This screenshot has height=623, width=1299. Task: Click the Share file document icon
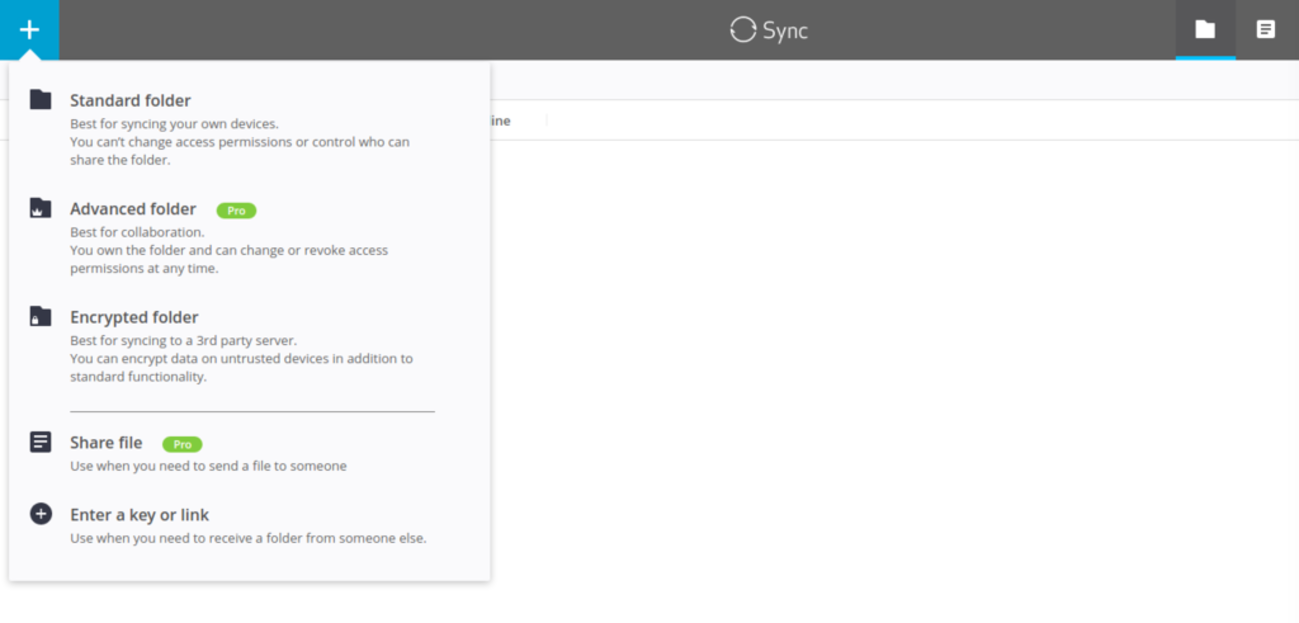pos(40,441)
